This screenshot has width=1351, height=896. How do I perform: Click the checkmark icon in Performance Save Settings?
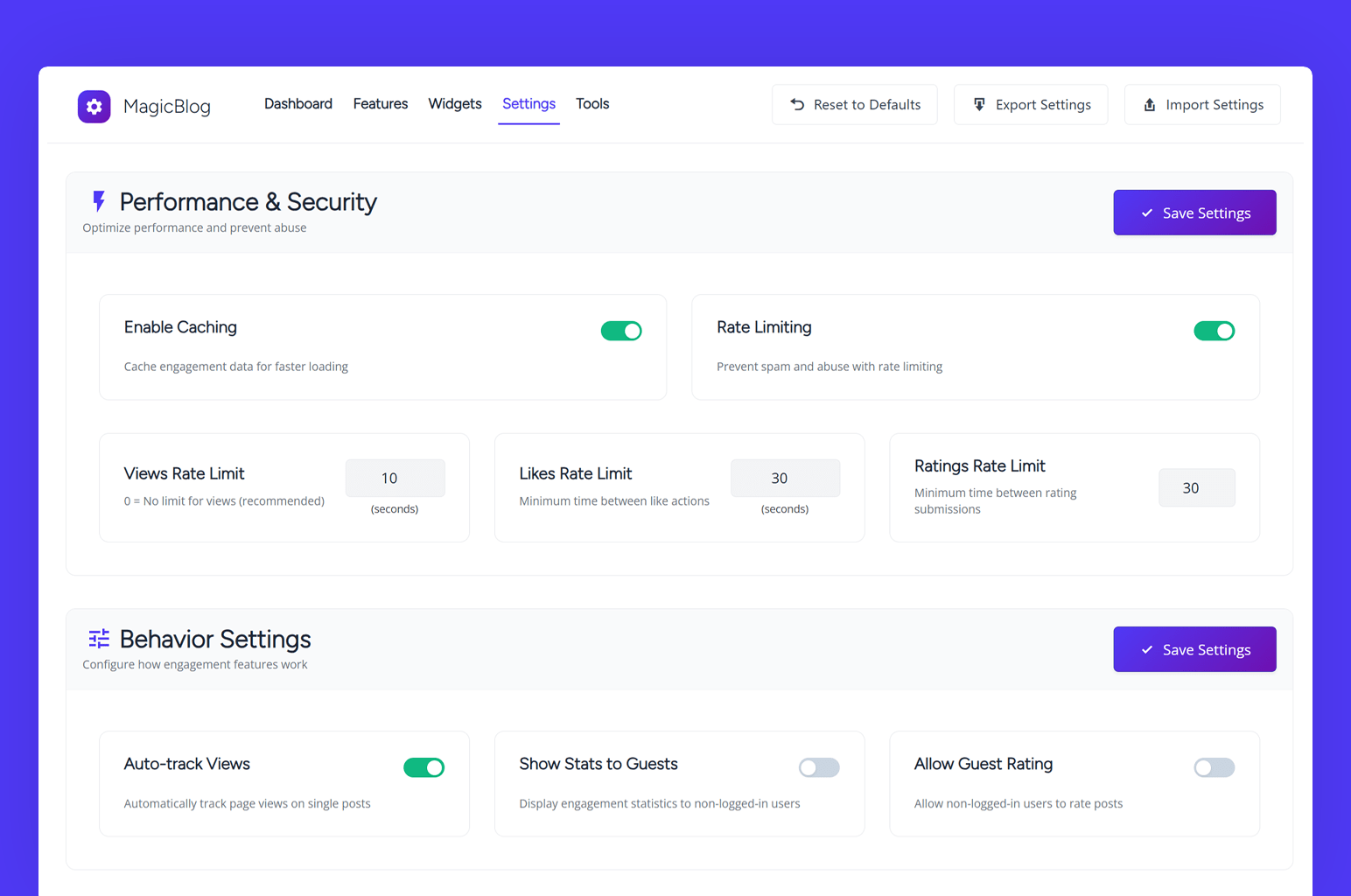[1146, 213]
